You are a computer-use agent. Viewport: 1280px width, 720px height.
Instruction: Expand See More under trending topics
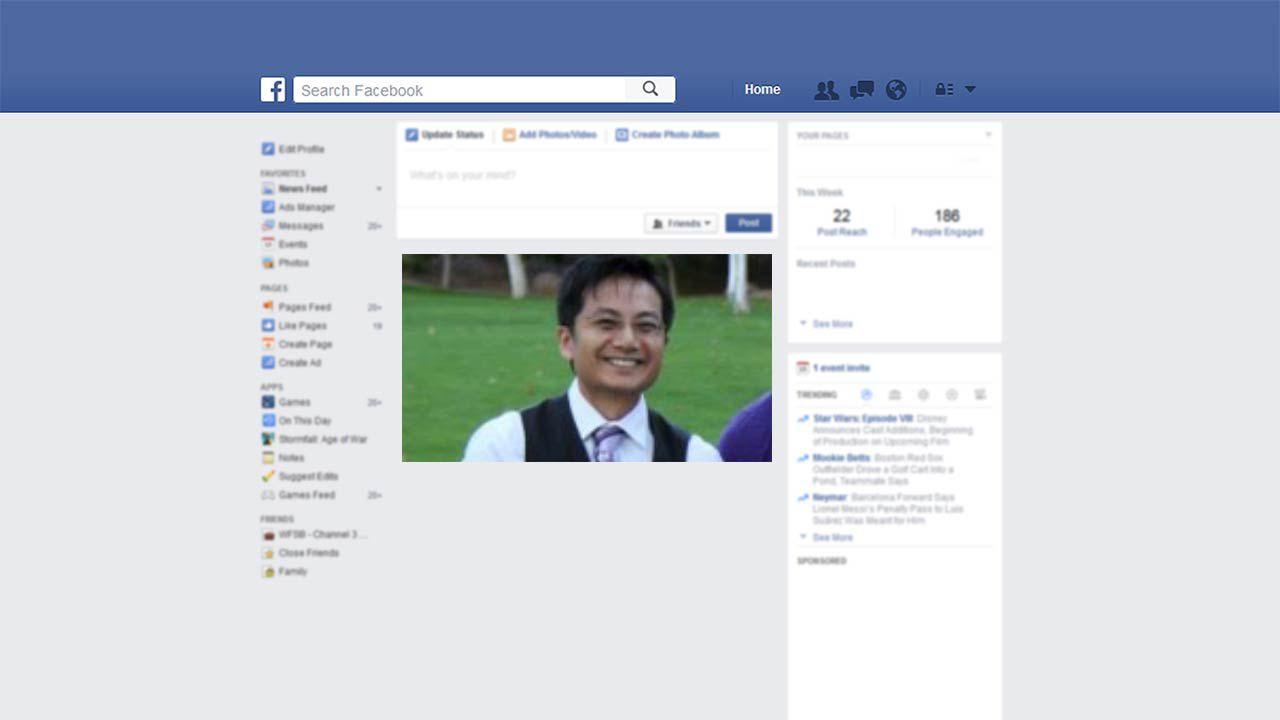click(x=832, y=537)
